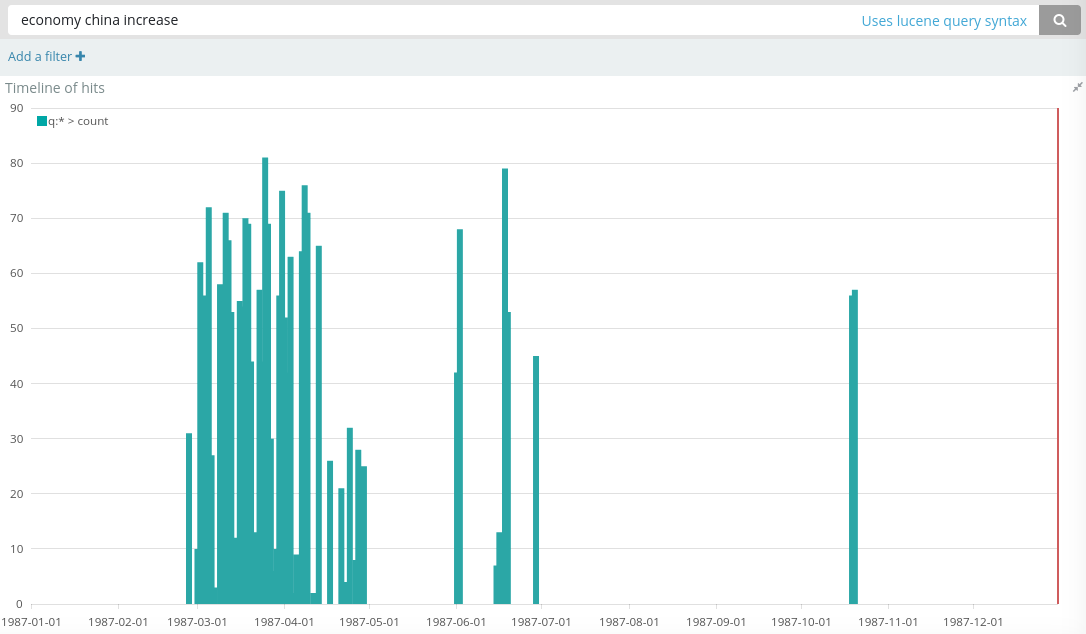Click the 'q:* > count' legend label

pyautogui.click(x=78, y=121)
